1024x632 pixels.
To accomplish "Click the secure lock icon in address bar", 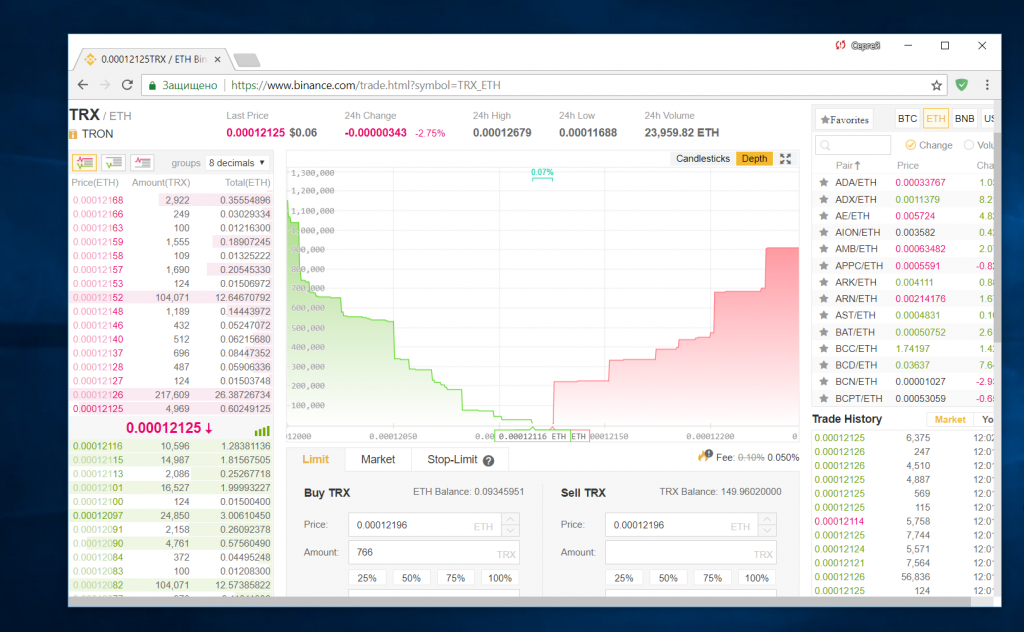I will pos(152,85).
